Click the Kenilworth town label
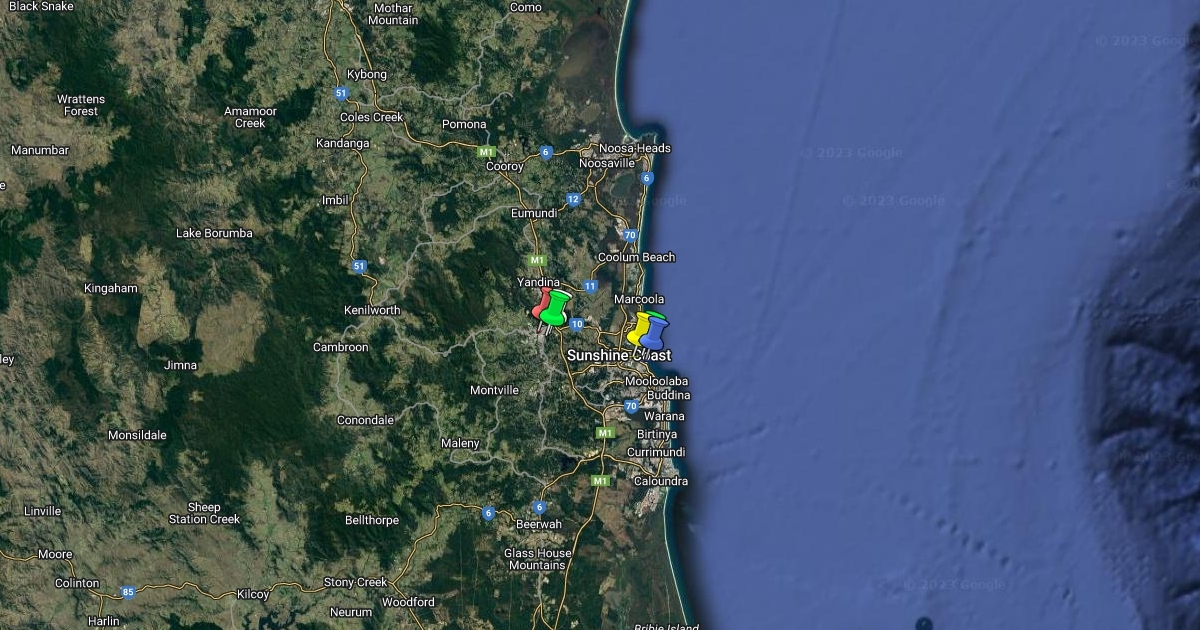This screenshot has width=1200, height=630. pyautogui.click(x=371, y=310)
